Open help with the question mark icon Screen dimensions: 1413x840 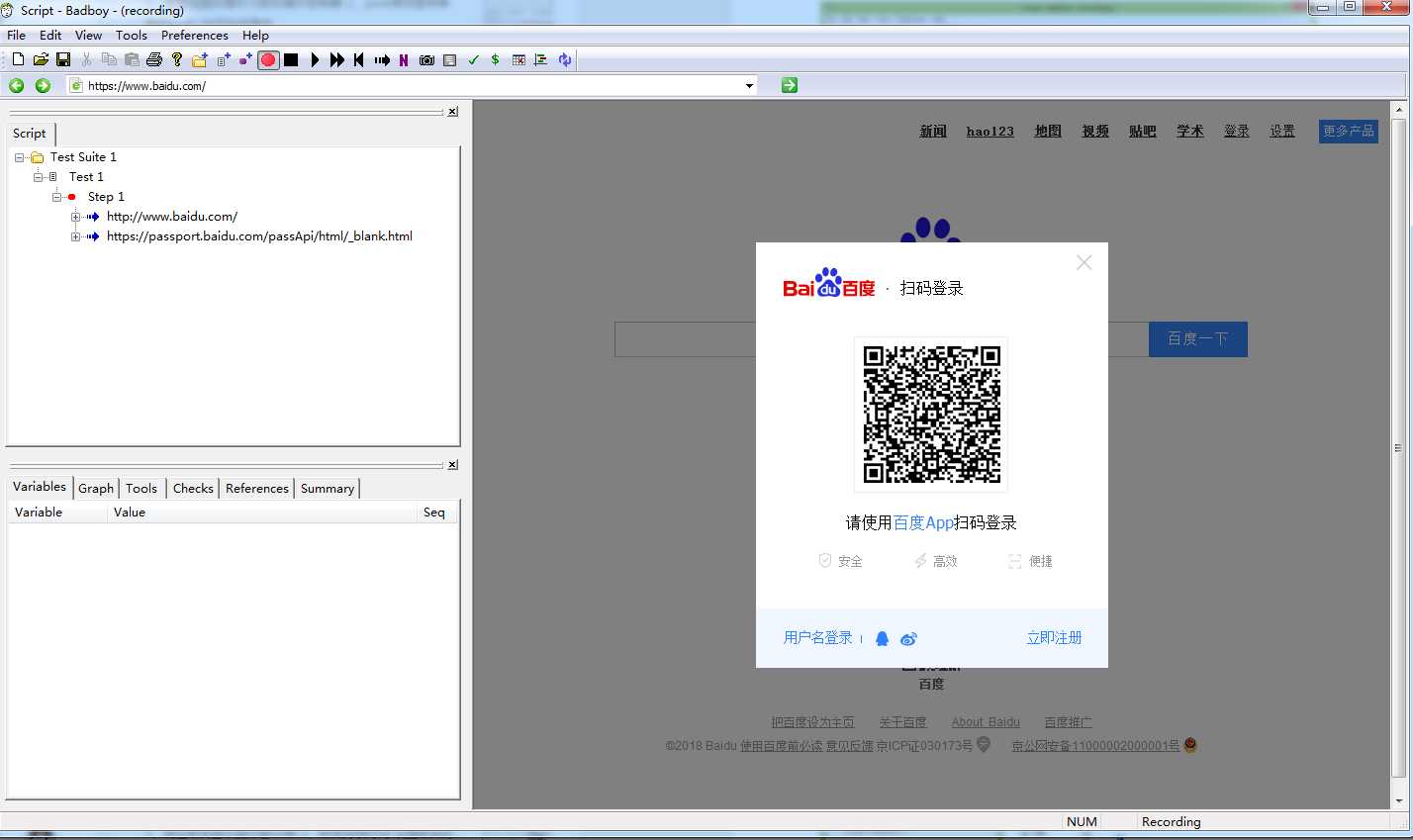tap(177, 59)
